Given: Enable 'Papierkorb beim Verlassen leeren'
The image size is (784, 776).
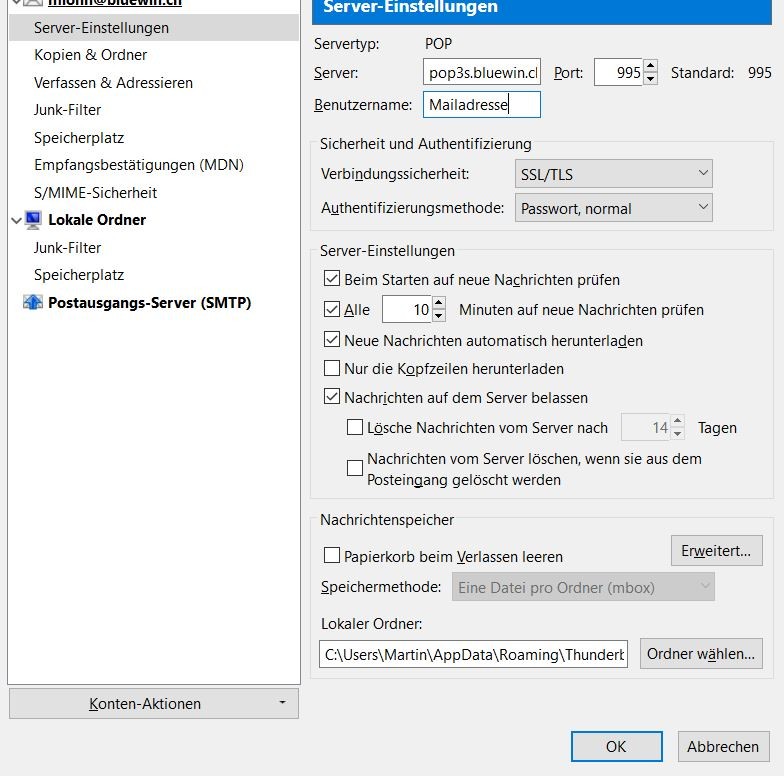Looking at the screenshot, I should pyautogui.click(x=332, y=556).
